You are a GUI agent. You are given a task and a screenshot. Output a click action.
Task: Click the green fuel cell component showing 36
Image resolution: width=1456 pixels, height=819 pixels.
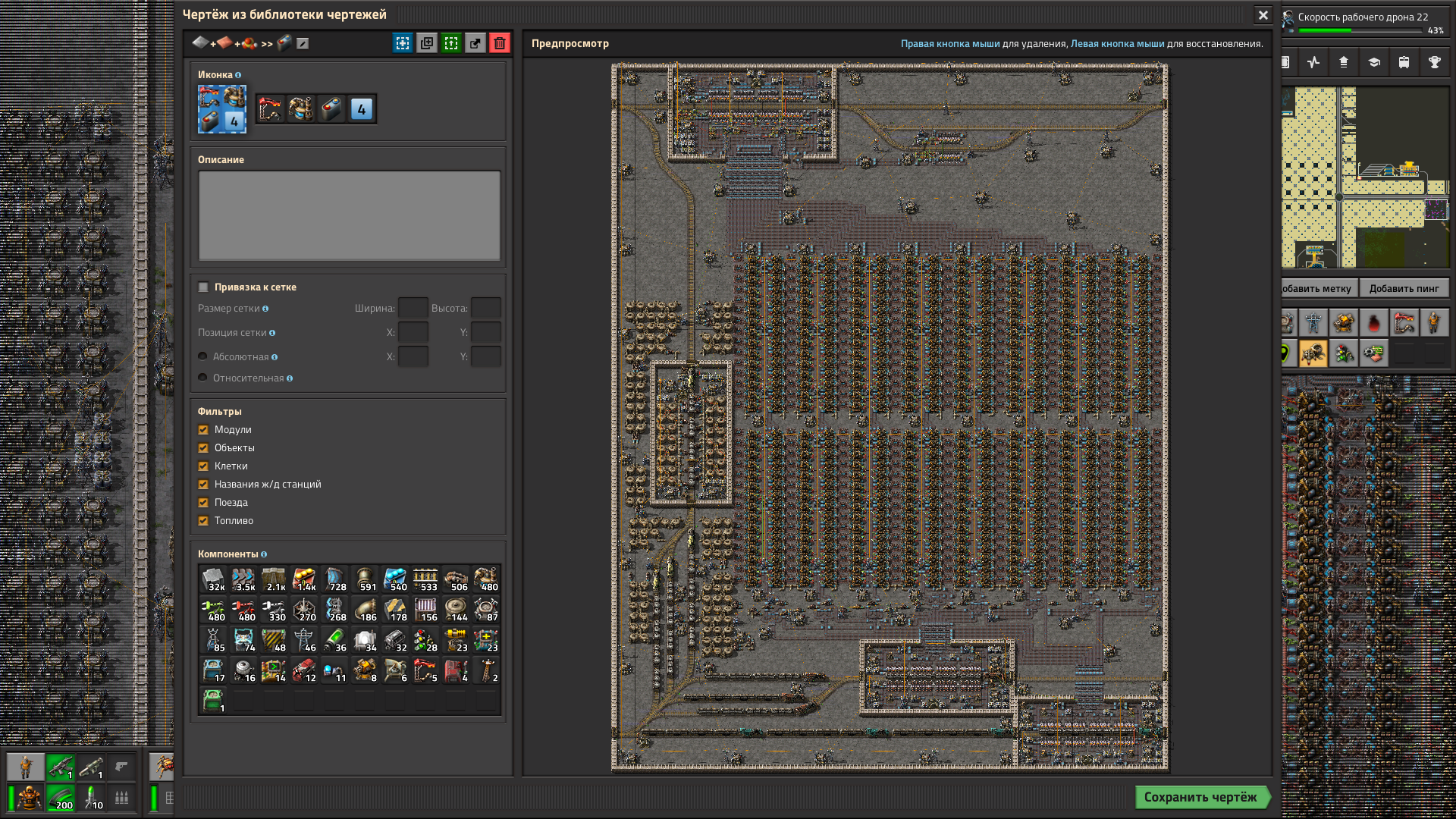(334, 640)
